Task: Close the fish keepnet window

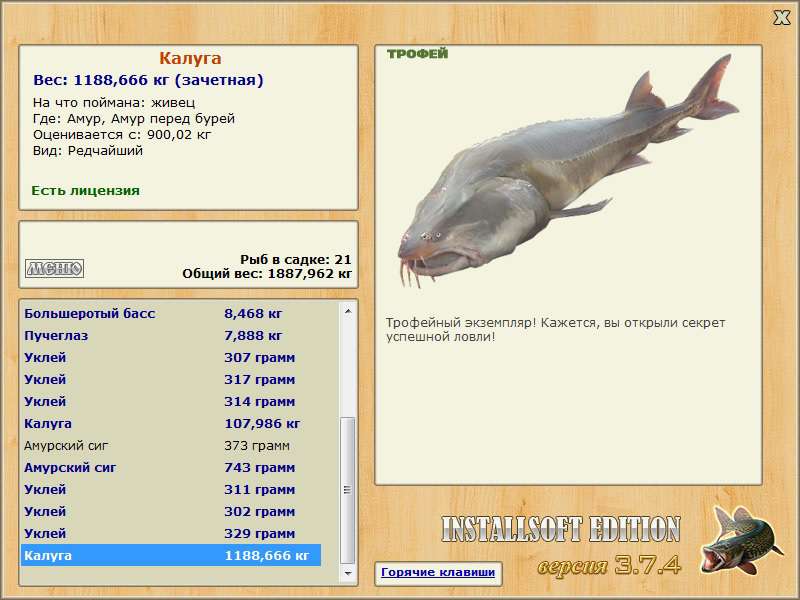Action: tap(781, 18)
